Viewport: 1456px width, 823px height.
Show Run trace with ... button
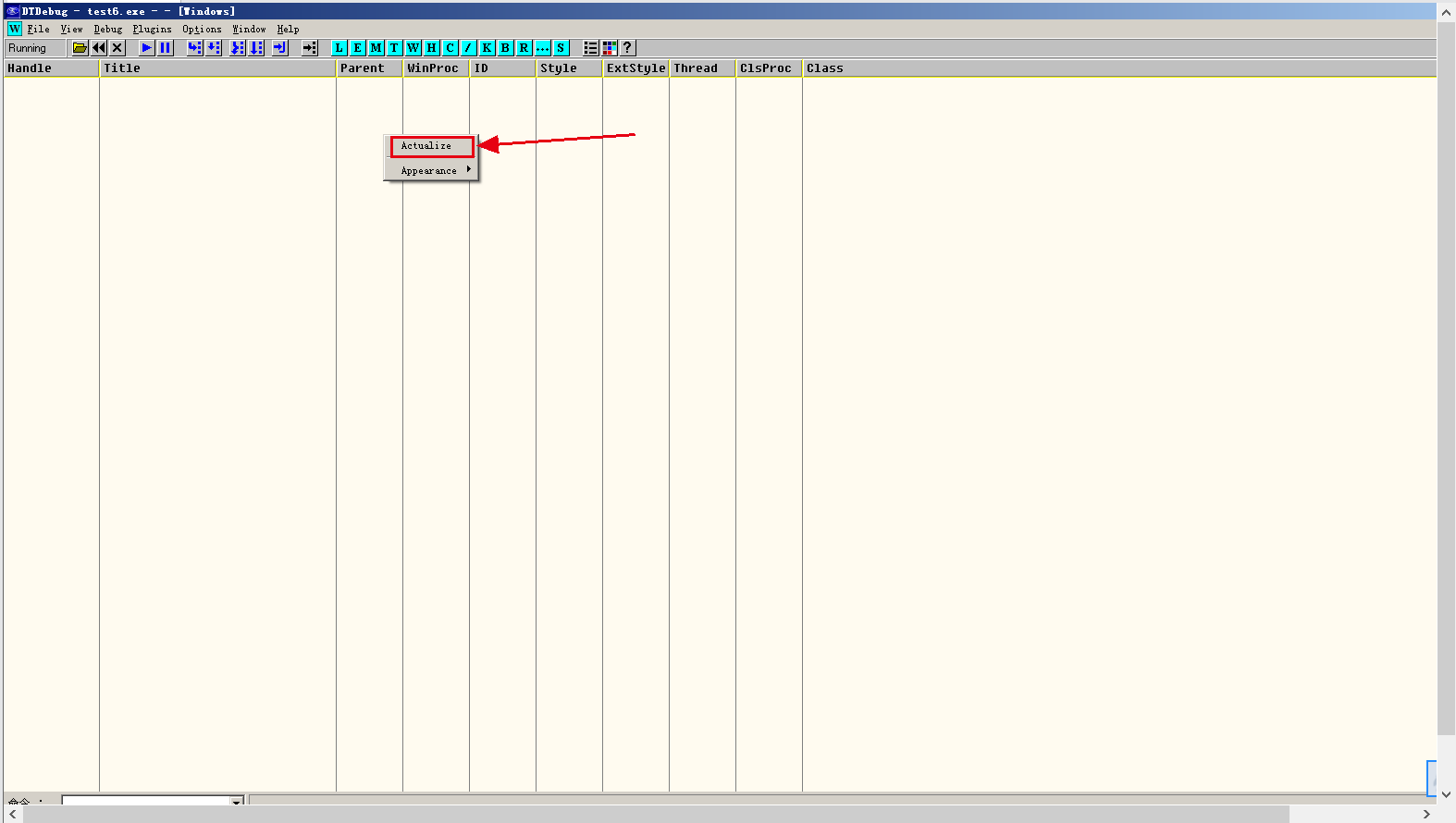(x=543, y=48)
